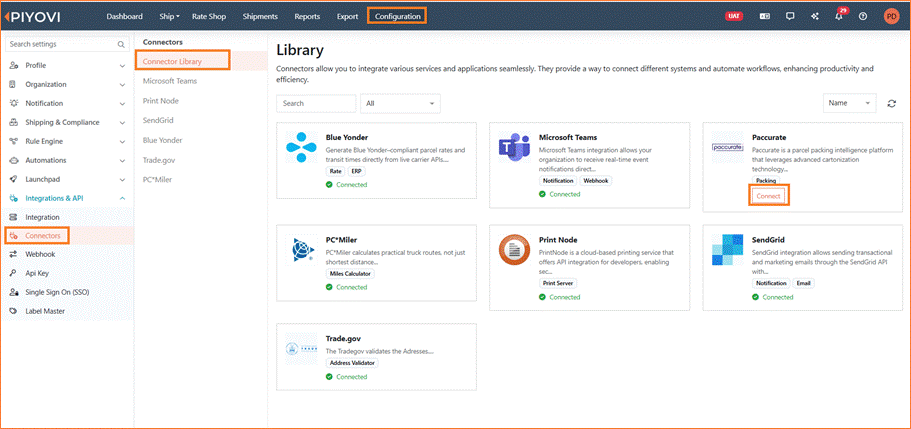Click the Trade.gov logo
This screenshot has width=911, height=429.
pyautogui.click(x=302, y=349)
